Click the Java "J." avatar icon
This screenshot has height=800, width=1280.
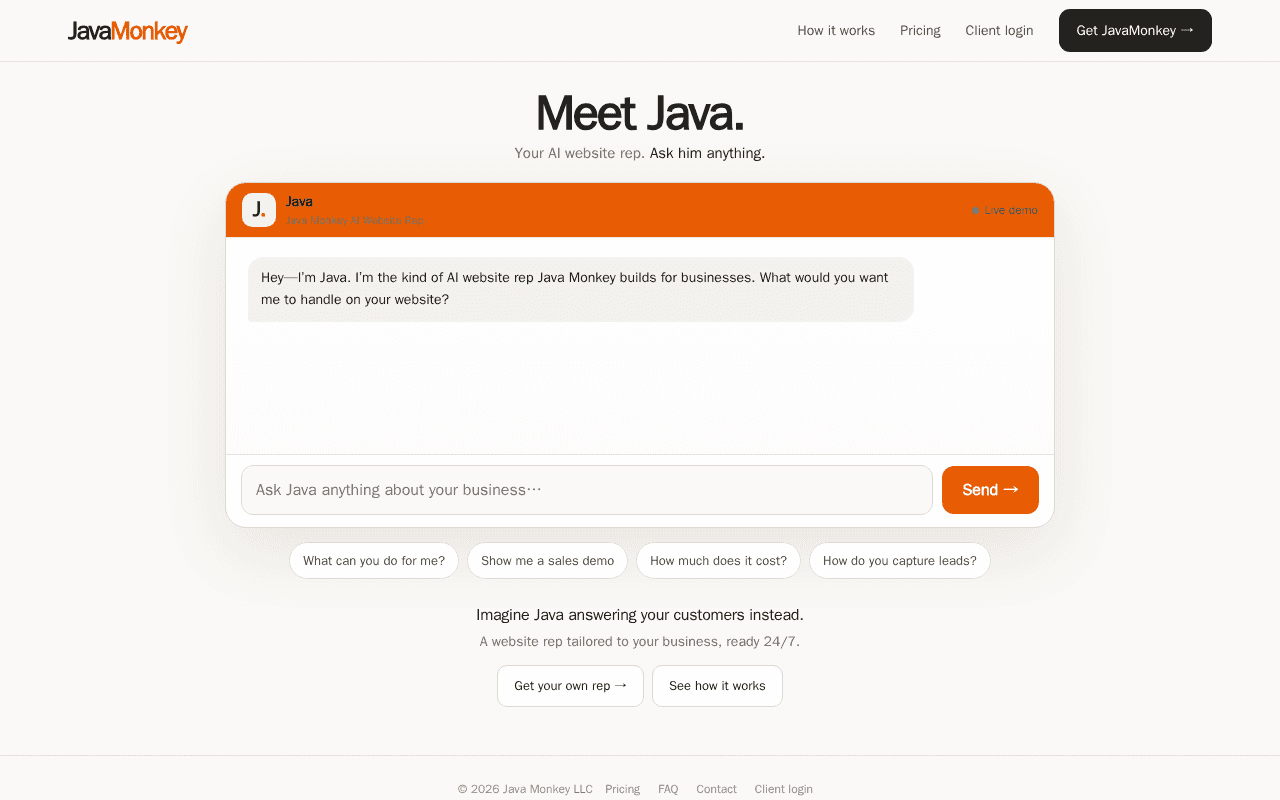[259, 210]
